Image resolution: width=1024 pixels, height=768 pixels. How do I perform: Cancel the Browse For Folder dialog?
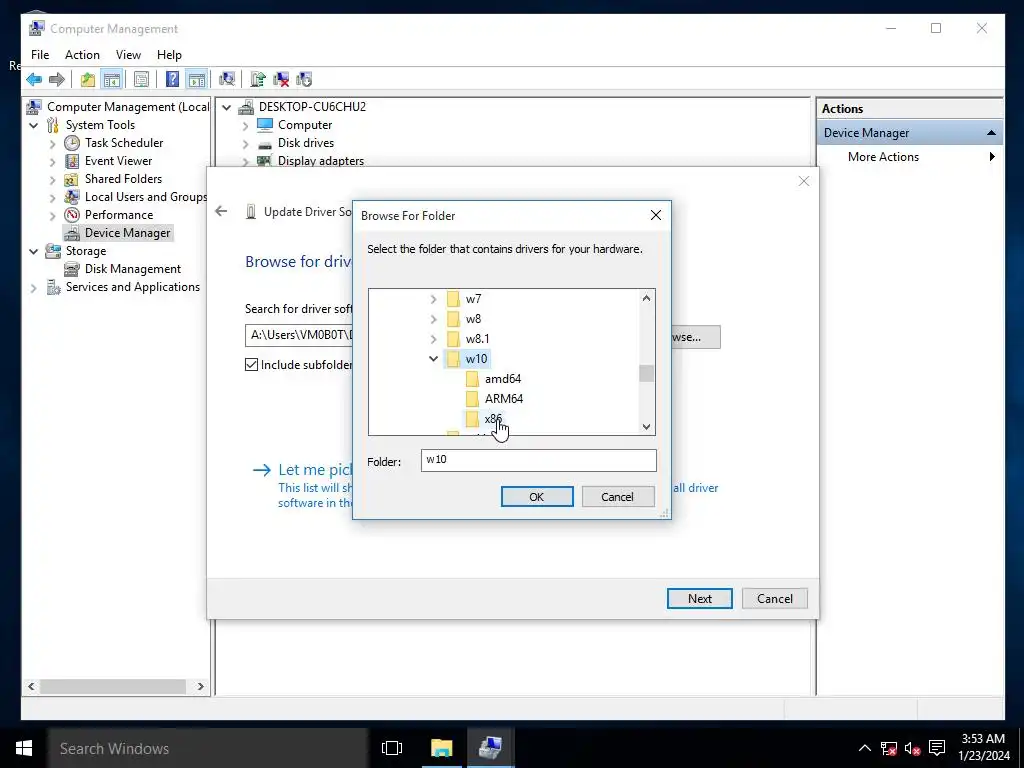coord(617,496)
